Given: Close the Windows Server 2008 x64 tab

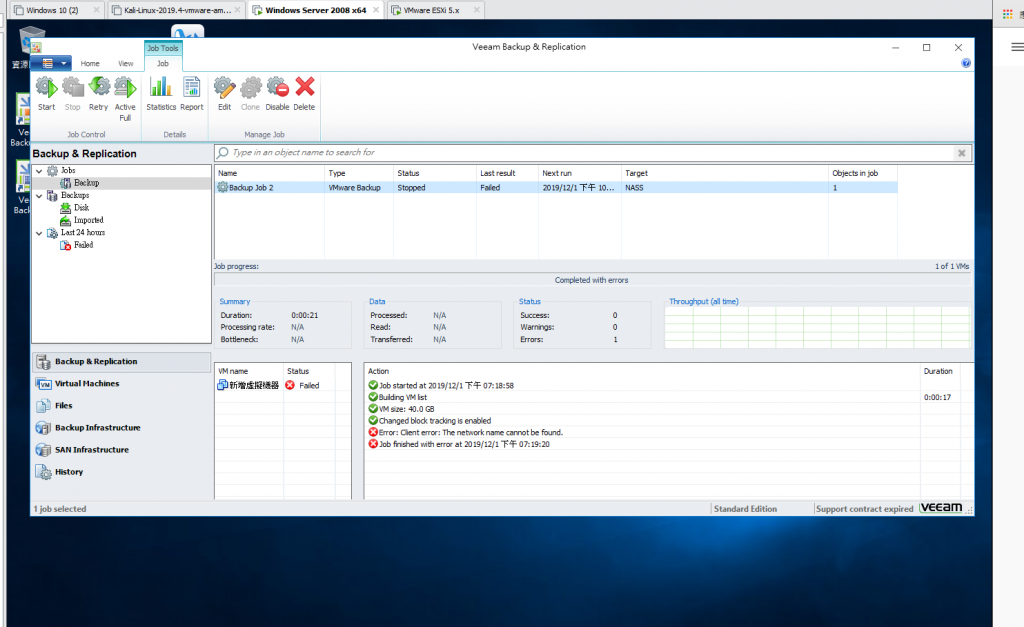Looking at the screenshot, I should [x=376, y=10].
